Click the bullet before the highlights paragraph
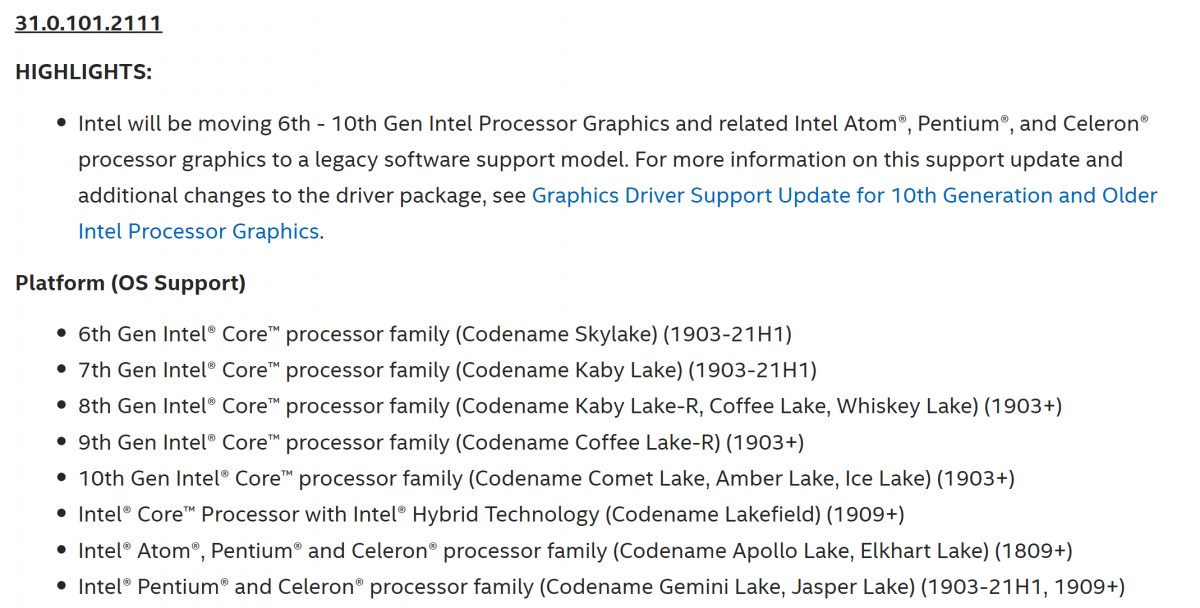 [x=62, y=124]
